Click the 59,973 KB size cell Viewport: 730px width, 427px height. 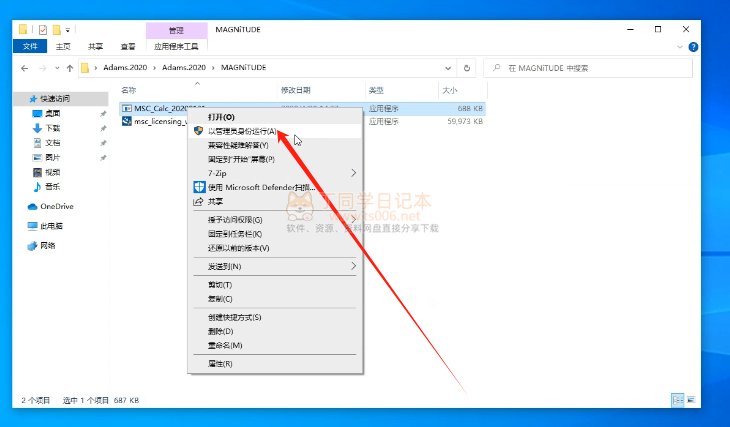pyautogui.click(x=465, y=121)
